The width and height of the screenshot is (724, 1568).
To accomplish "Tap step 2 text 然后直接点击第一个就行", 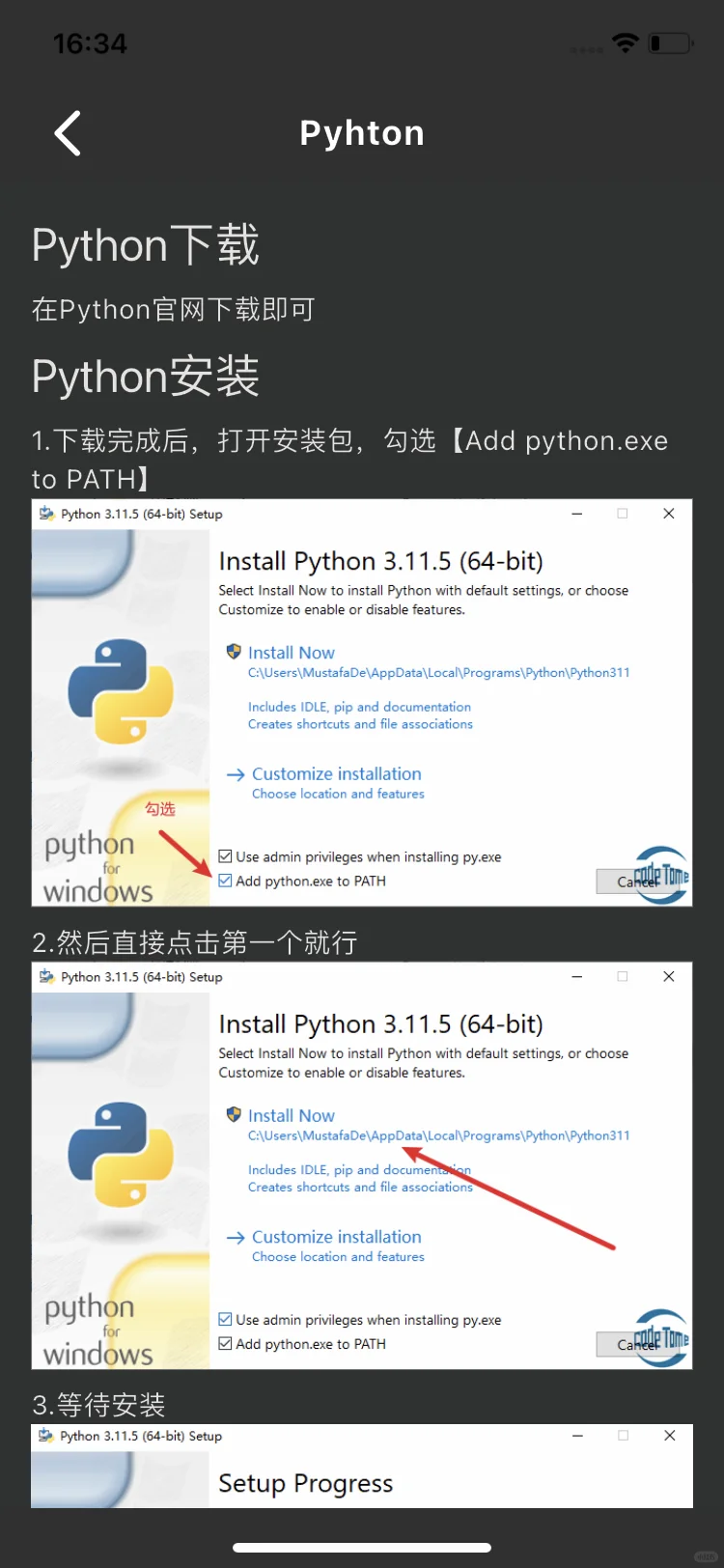I will (195, 941).
